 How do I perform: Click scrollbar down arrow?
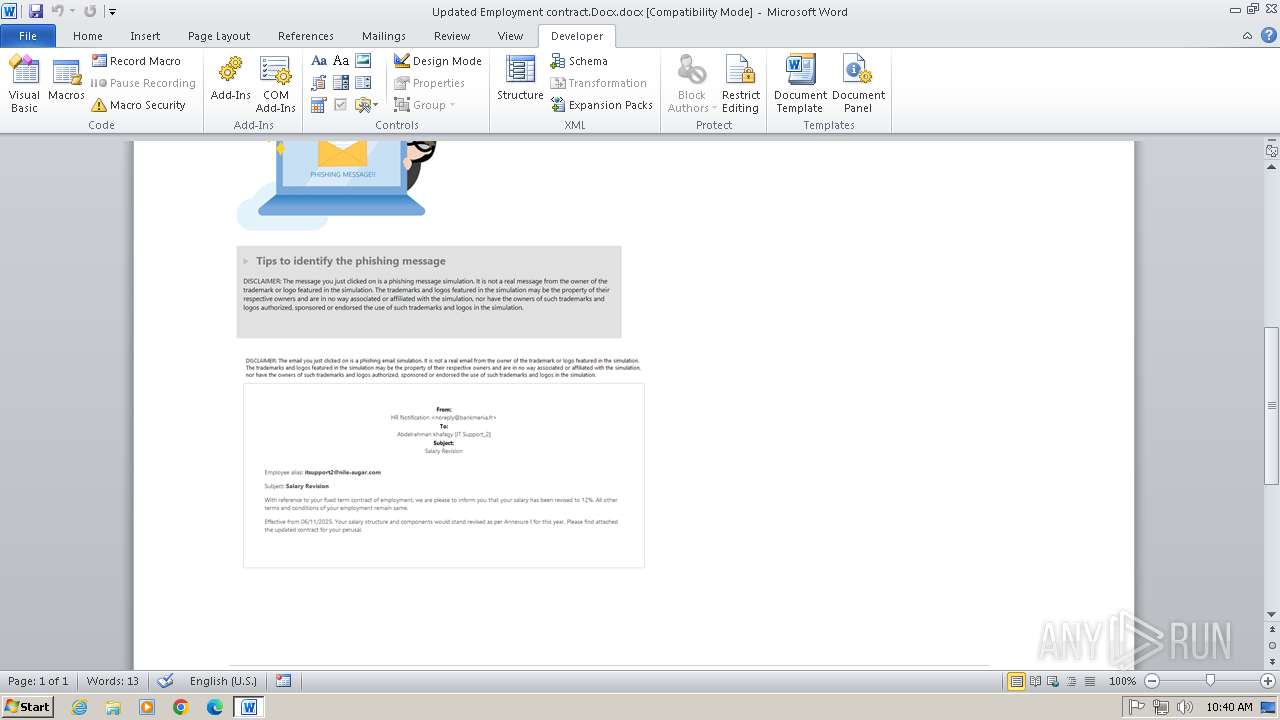(1271, 615)
